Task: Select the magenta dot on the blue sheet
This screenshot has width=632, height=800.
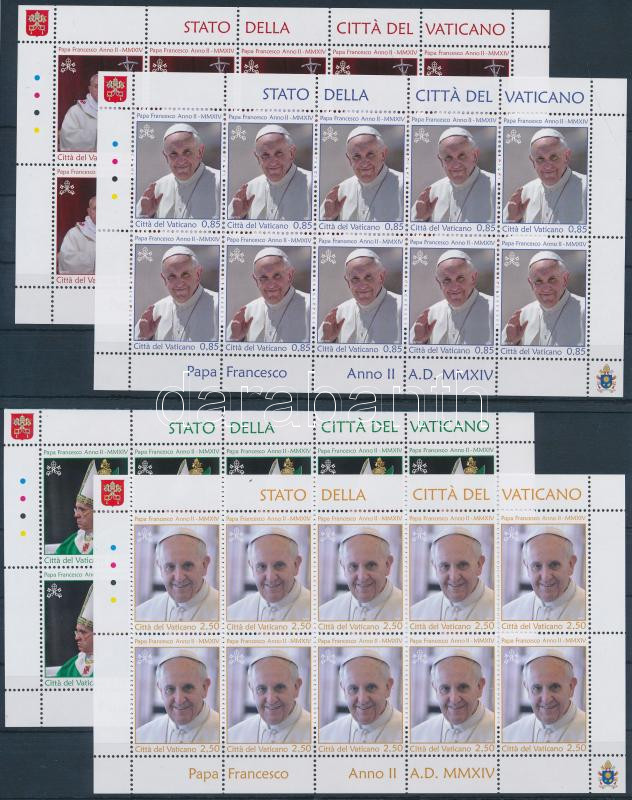Action: [115, 162]
